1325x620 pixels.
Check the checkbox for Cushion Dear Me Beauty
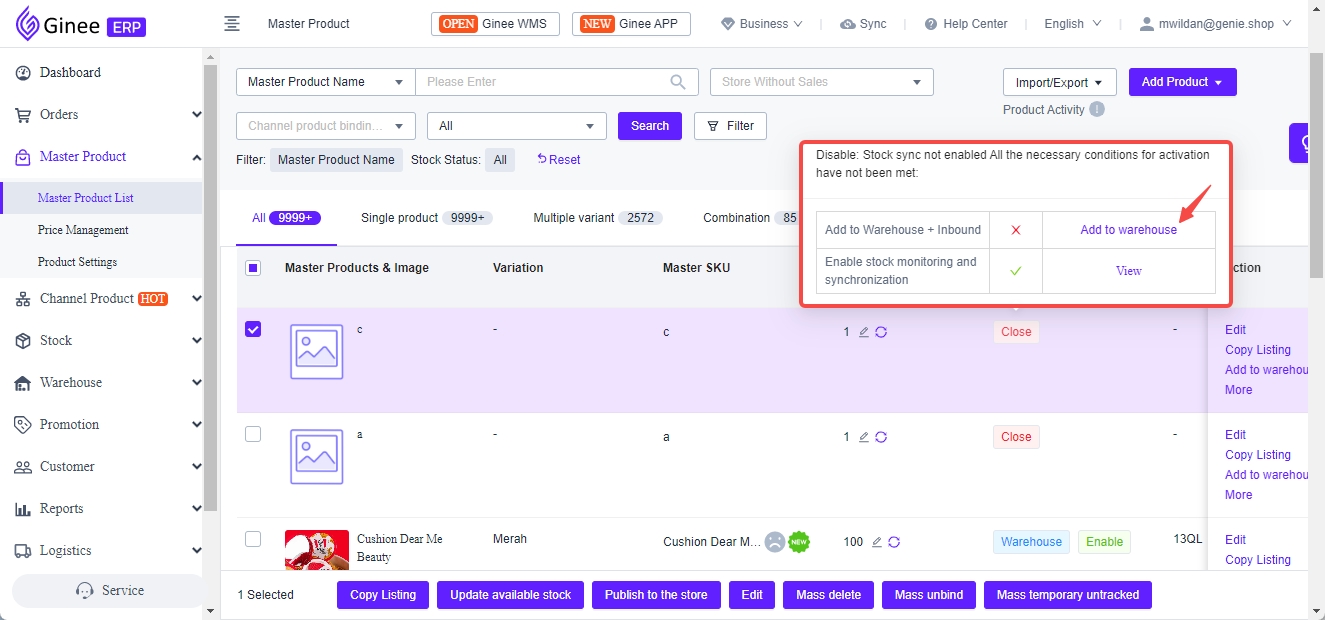(253, 539)
